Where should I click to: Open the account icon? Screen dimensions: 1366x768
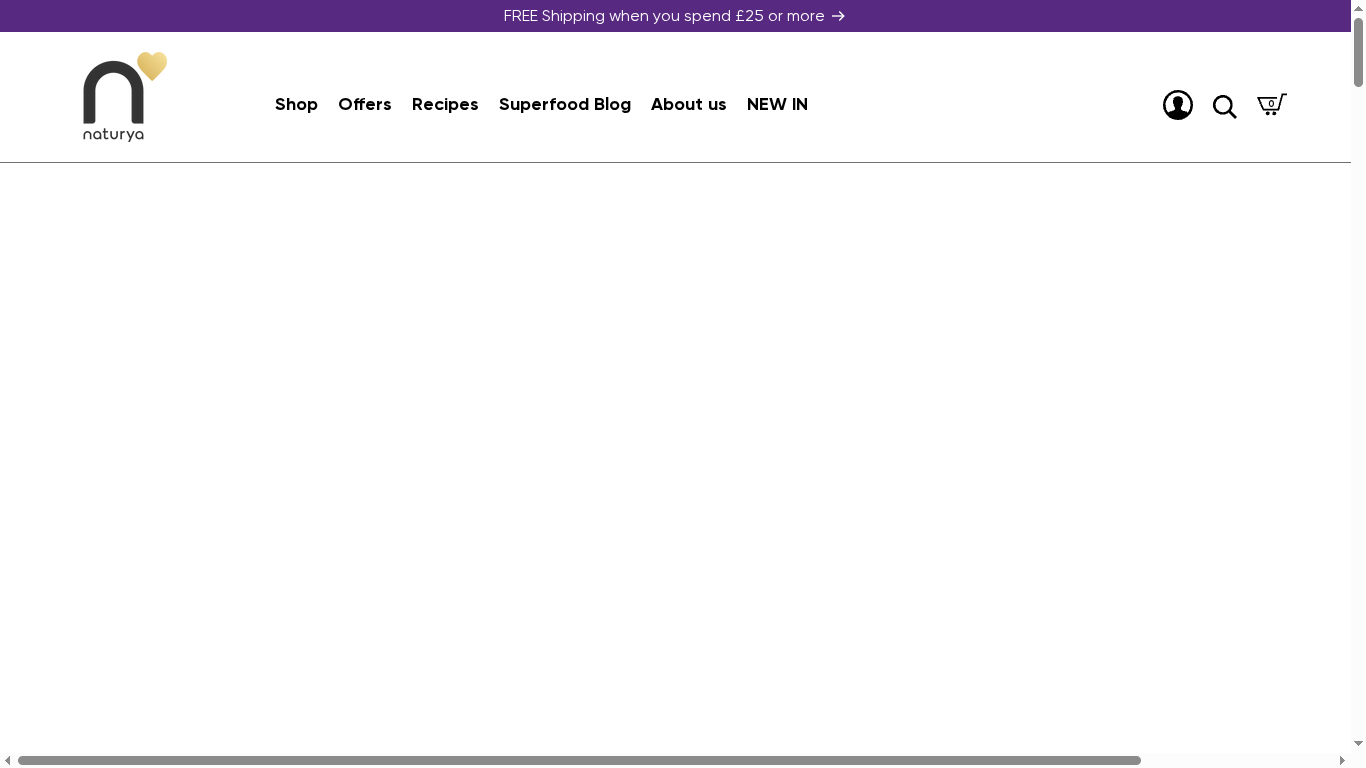coord(1178,104)
